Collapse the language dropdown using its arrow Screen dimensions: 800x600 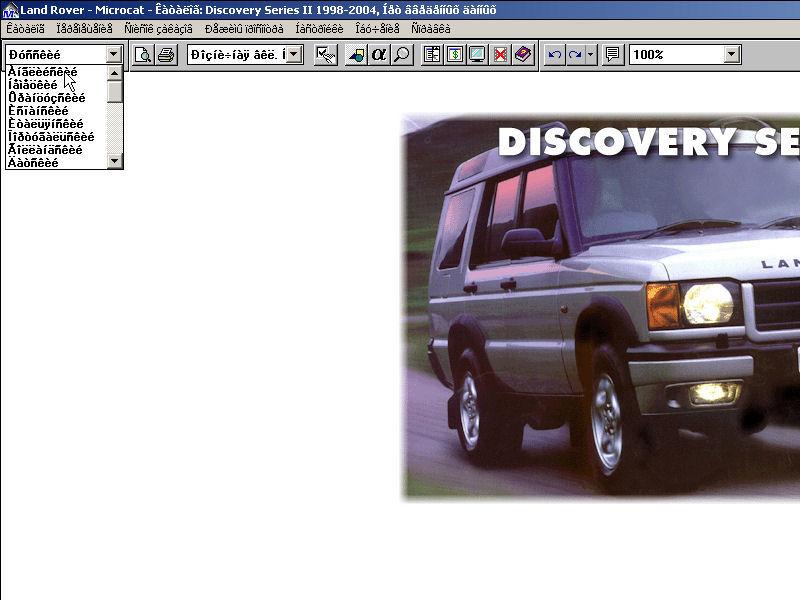point(113,54)
